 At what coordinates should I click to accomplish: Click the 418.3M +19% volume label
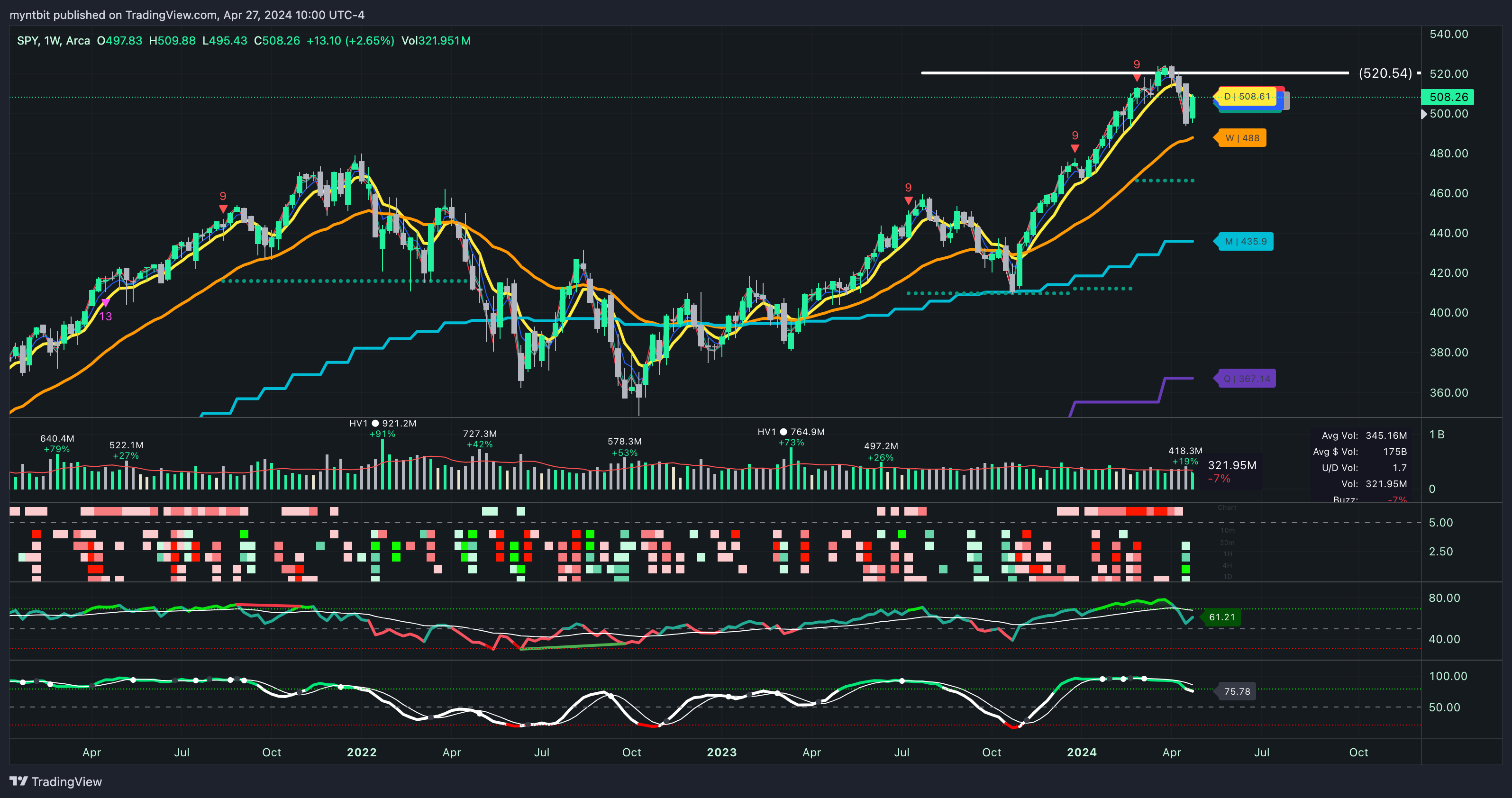point(1185,456)
